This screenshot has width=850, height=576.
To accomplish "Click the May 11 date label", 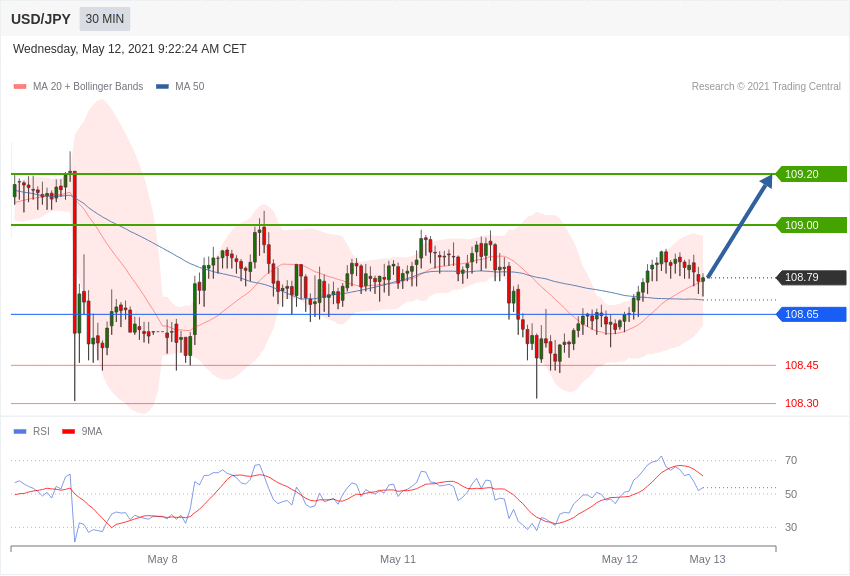I will coord(398,559).
